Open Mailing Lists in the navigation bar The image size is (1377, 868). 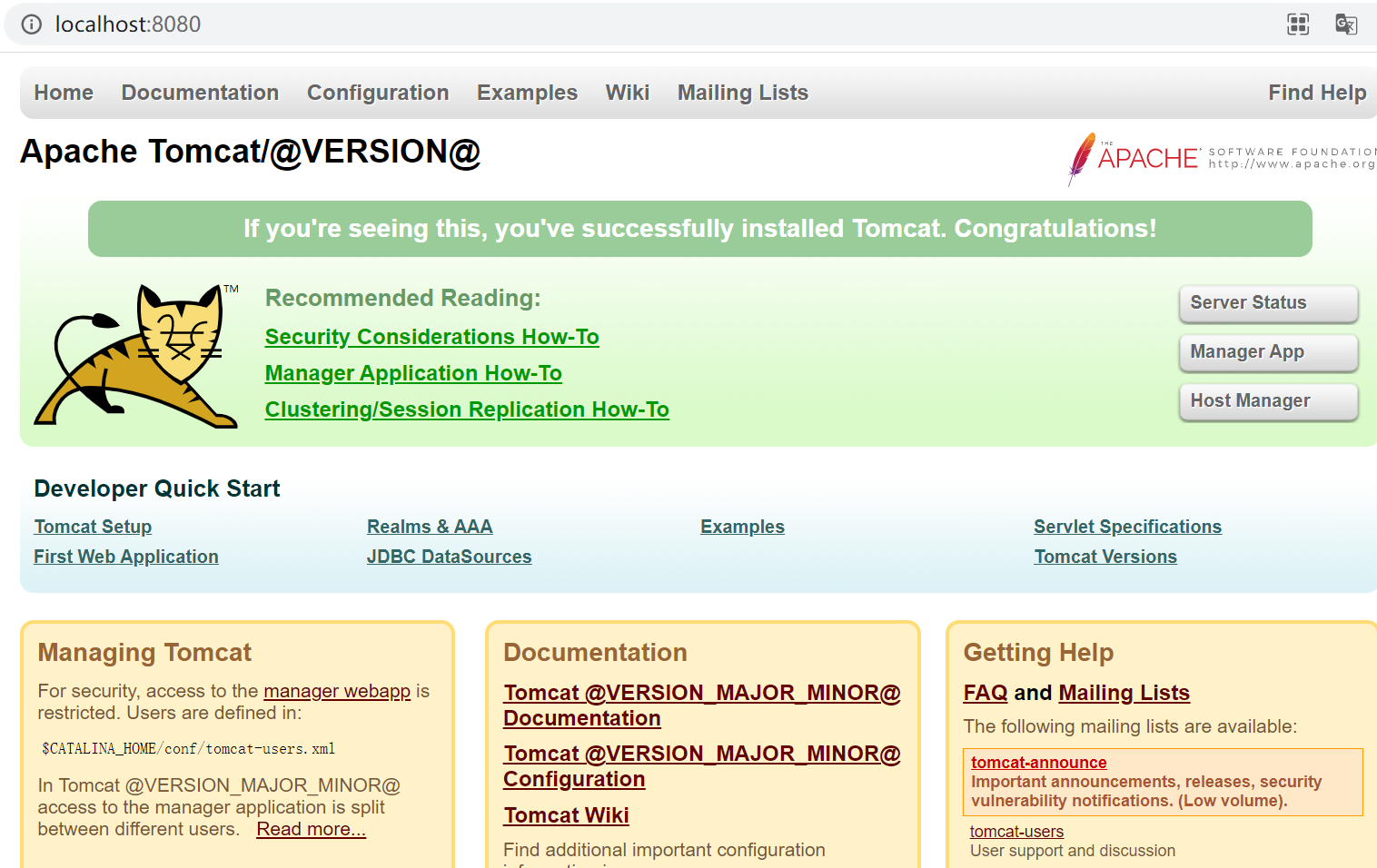click(743, 93)
